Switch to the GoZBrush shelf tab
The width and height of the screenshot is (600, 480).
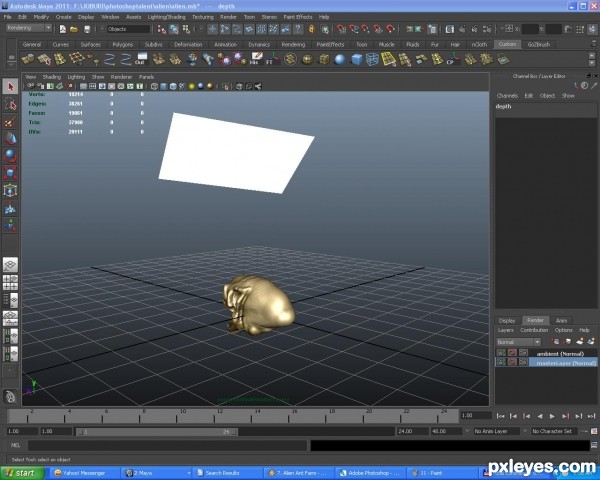click(x=539, y=44)
